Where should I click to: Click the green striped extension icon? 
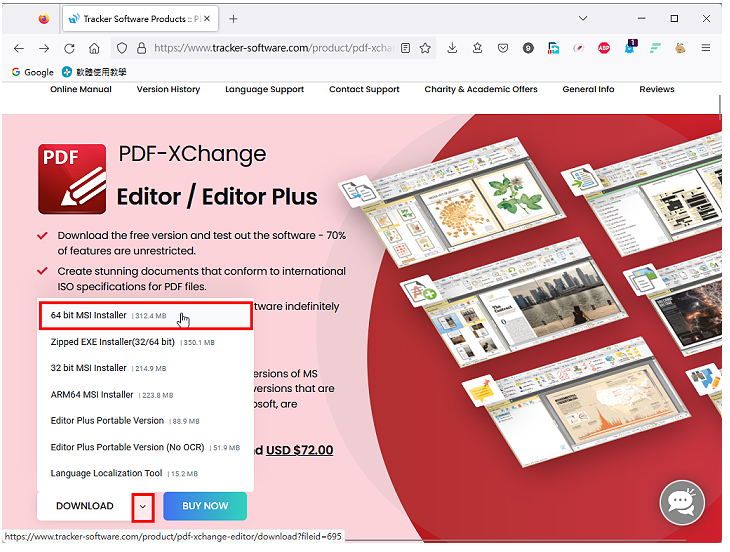pyautogui.click(x=655, y=48)
